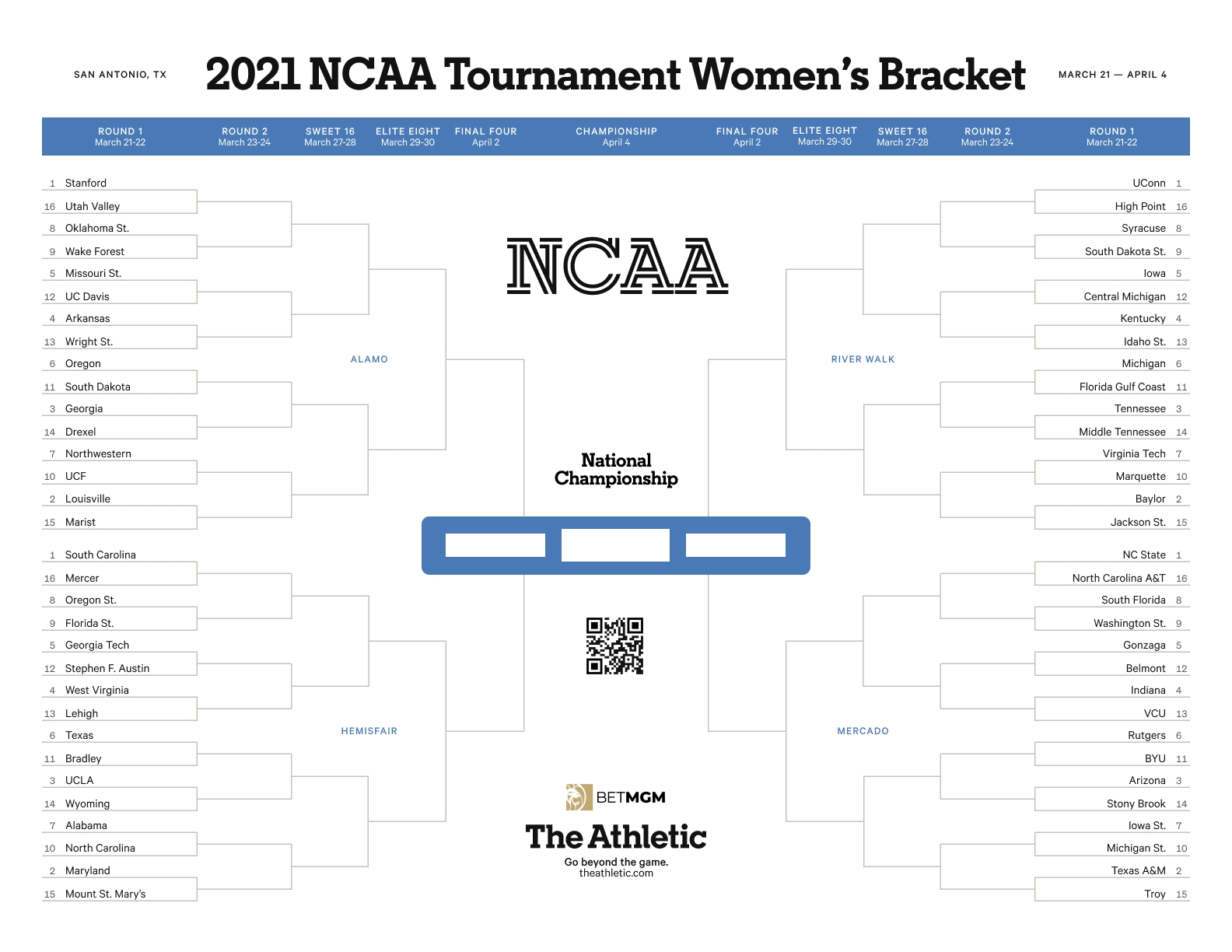Click the right finalist box

click(x=735, y=545)
